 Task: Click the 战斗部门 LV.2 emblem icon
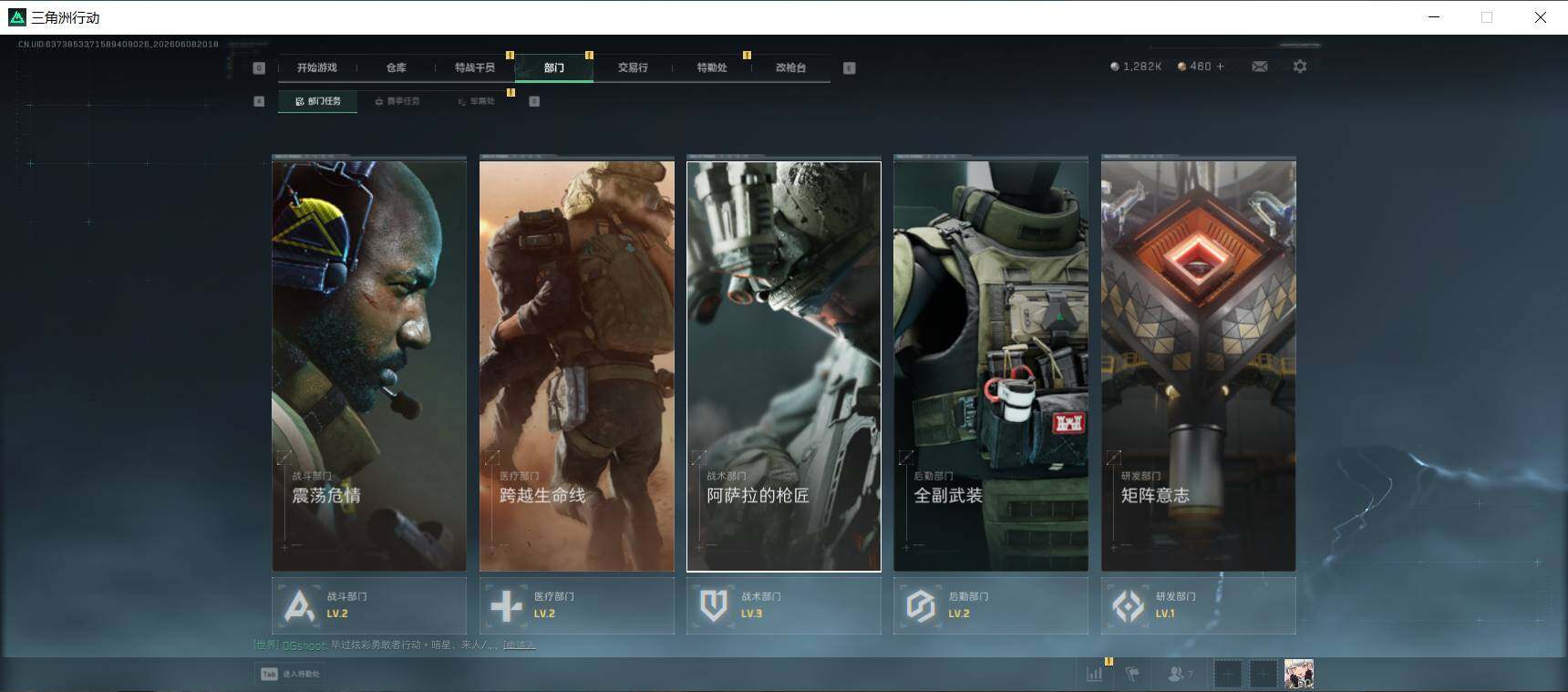point(299,605)
